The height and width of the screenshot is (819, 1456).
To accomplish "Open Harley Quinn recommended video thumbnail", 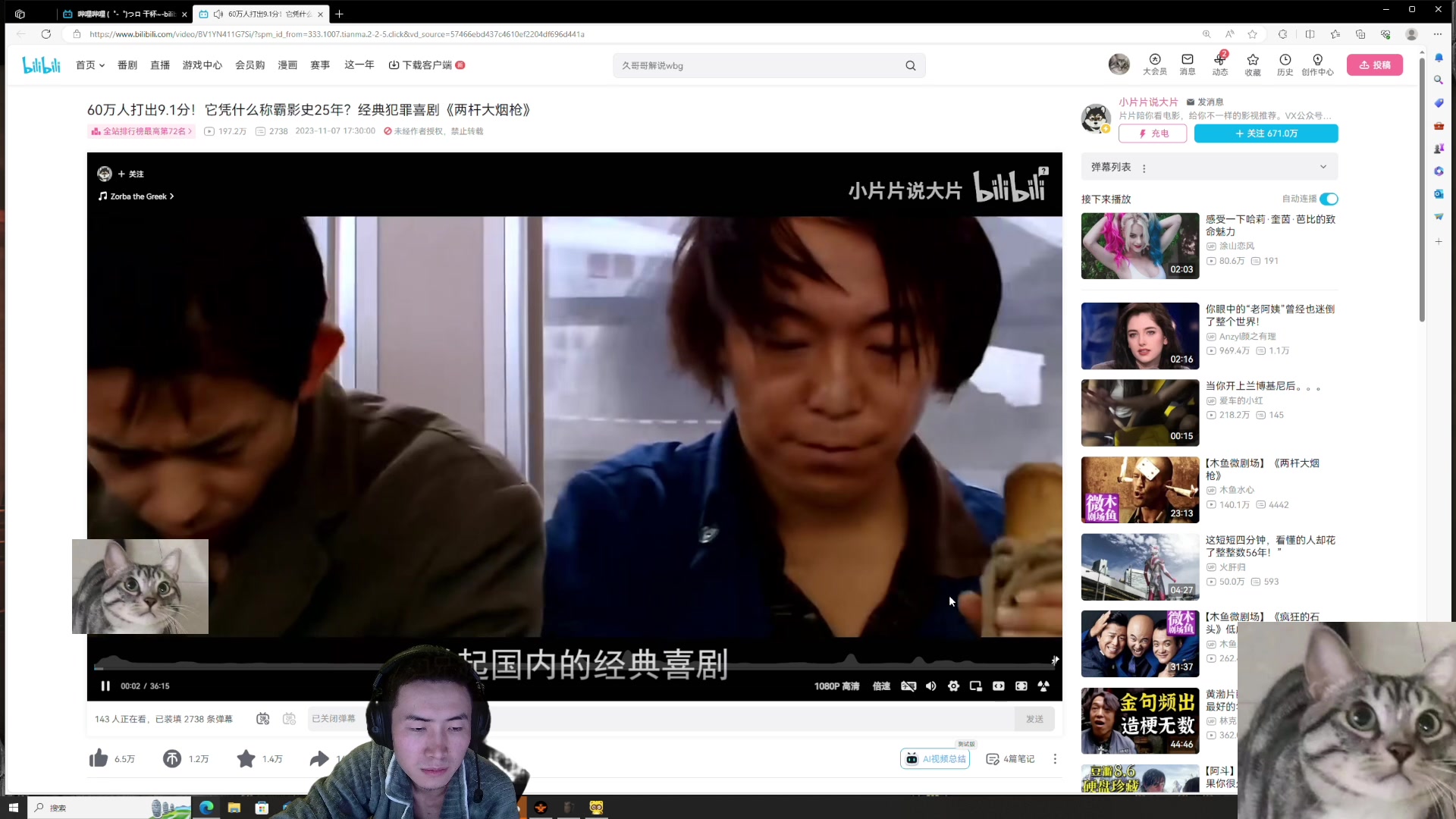I will point(1140,246).
